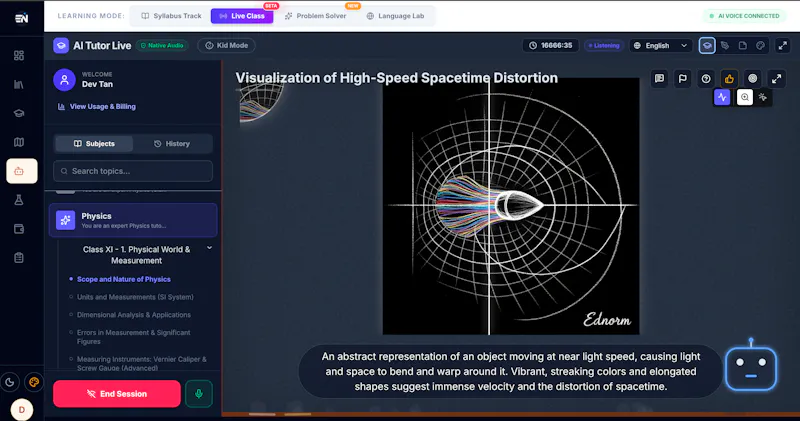Select the waveform activity tool icon

[722, 97]
